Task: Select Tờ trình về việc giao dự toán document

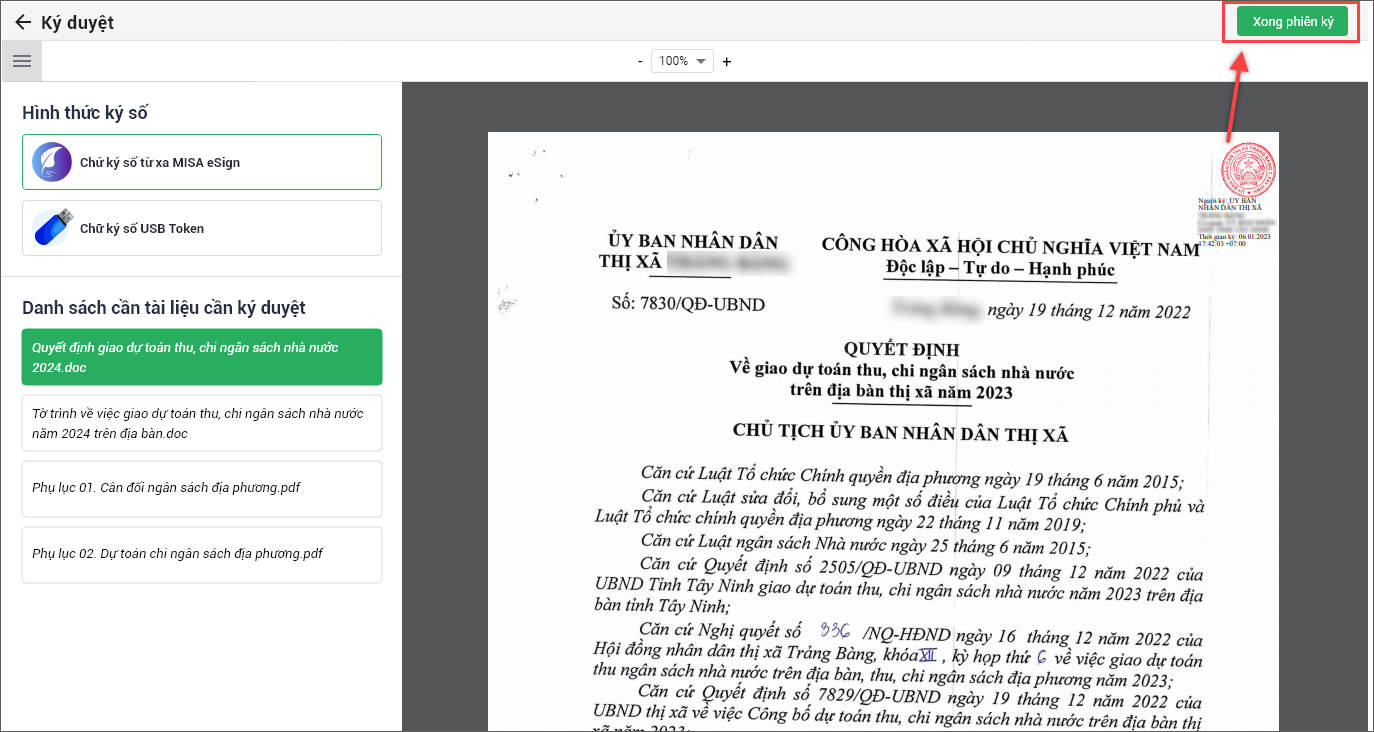Action: click(x=202, y=423)
